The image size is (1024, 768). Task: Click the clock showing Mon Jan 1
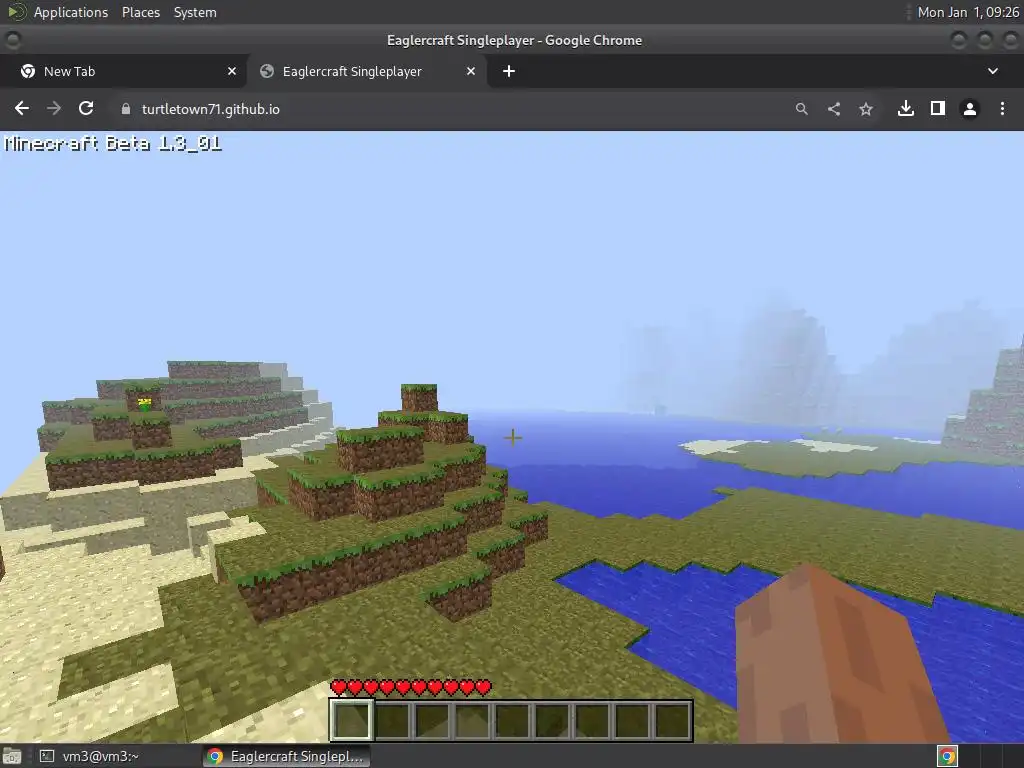click(968, 12)
